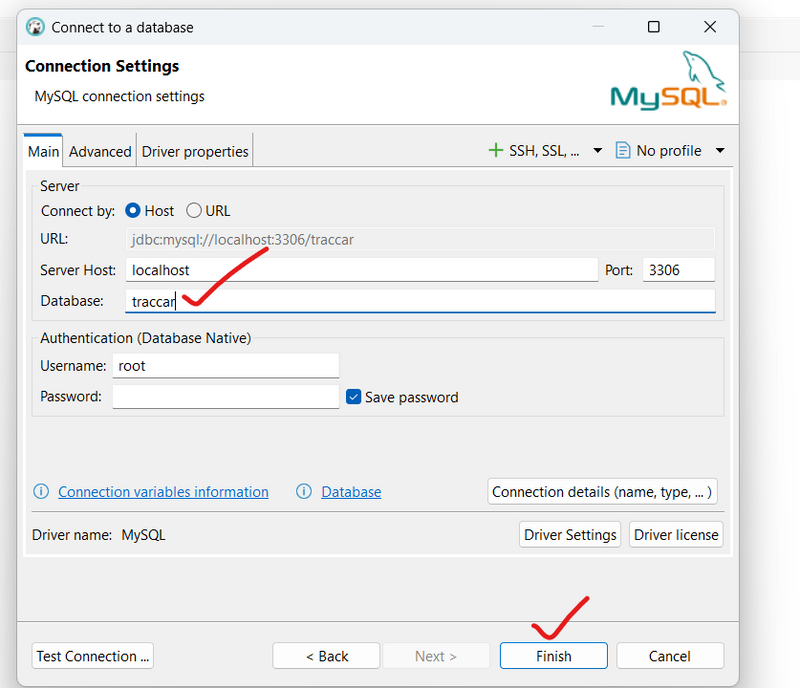Maximize the Connect to a database window
Viewport: 800px width, 688px height.
tap(654, 27)
